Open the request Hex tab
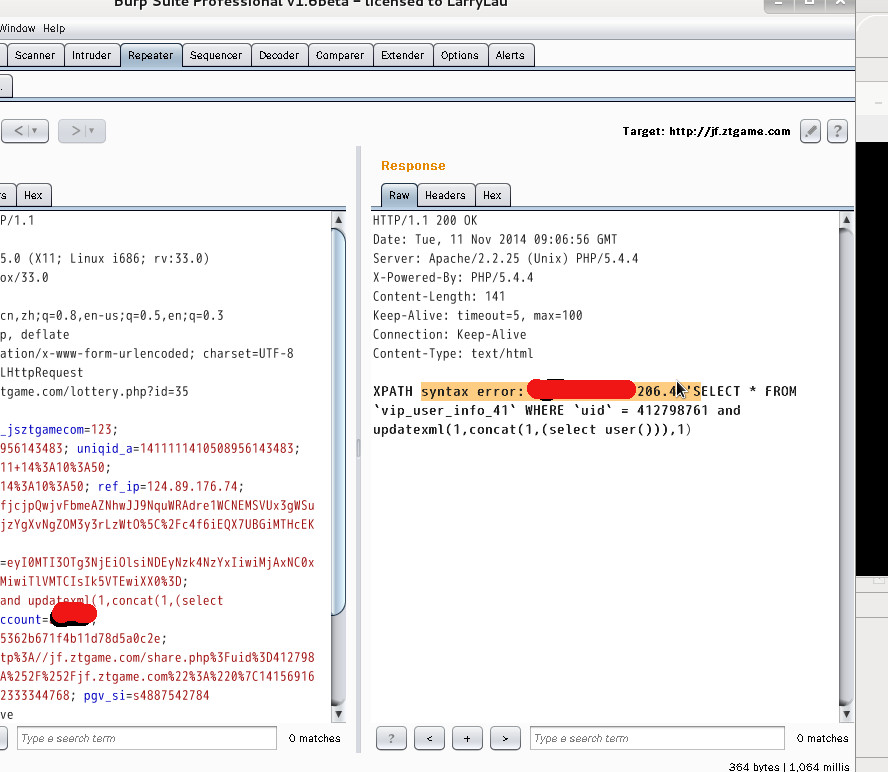Image resolution: width=888 pixels, height=772 pixels. click(x=33, y=195)
